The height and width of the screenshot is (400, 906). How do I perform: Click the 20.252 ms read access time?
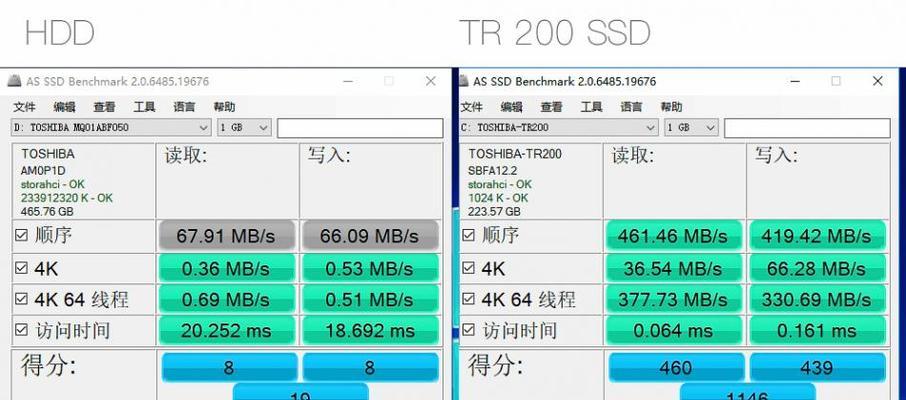coord(226,331)
